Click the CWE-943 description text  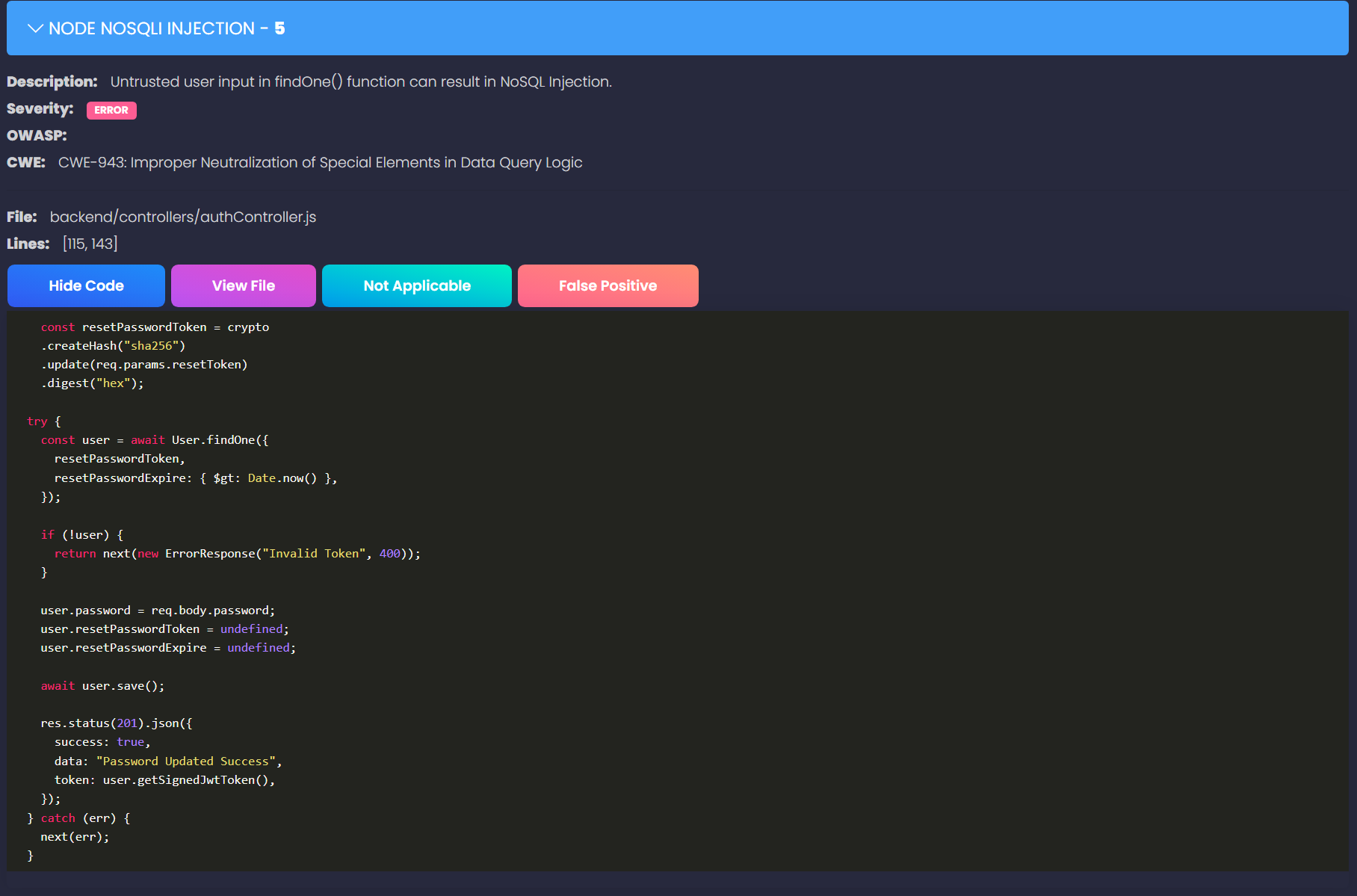pos(320,162)
